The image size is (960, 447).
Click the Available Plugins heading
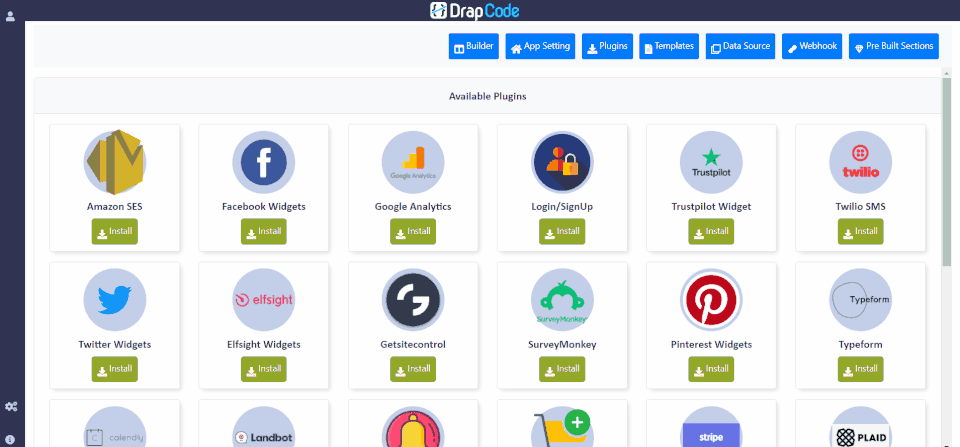coord(487,96)
